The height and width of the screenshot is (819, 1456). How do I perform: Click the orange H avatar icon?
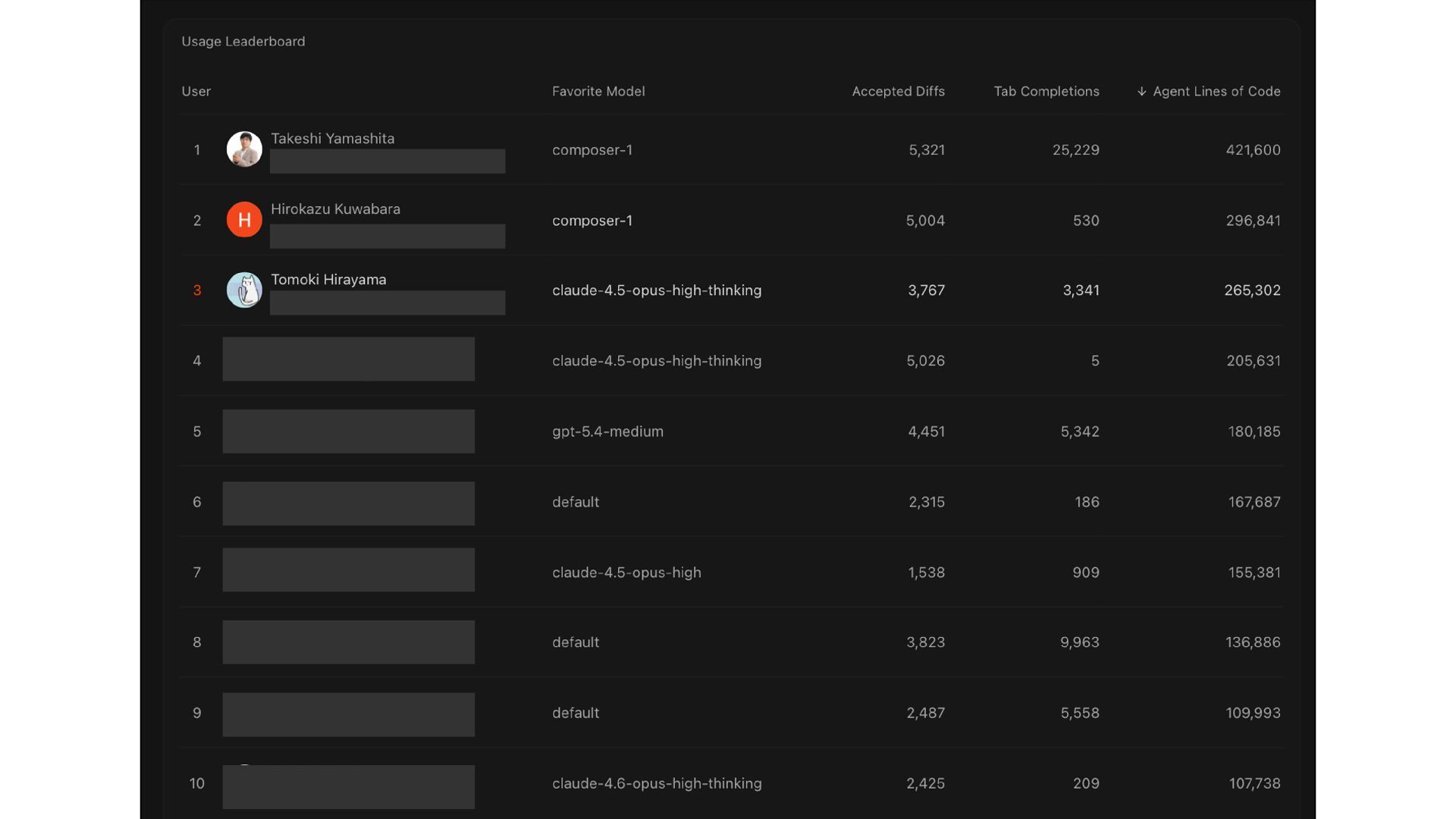(x=244, y=220)
